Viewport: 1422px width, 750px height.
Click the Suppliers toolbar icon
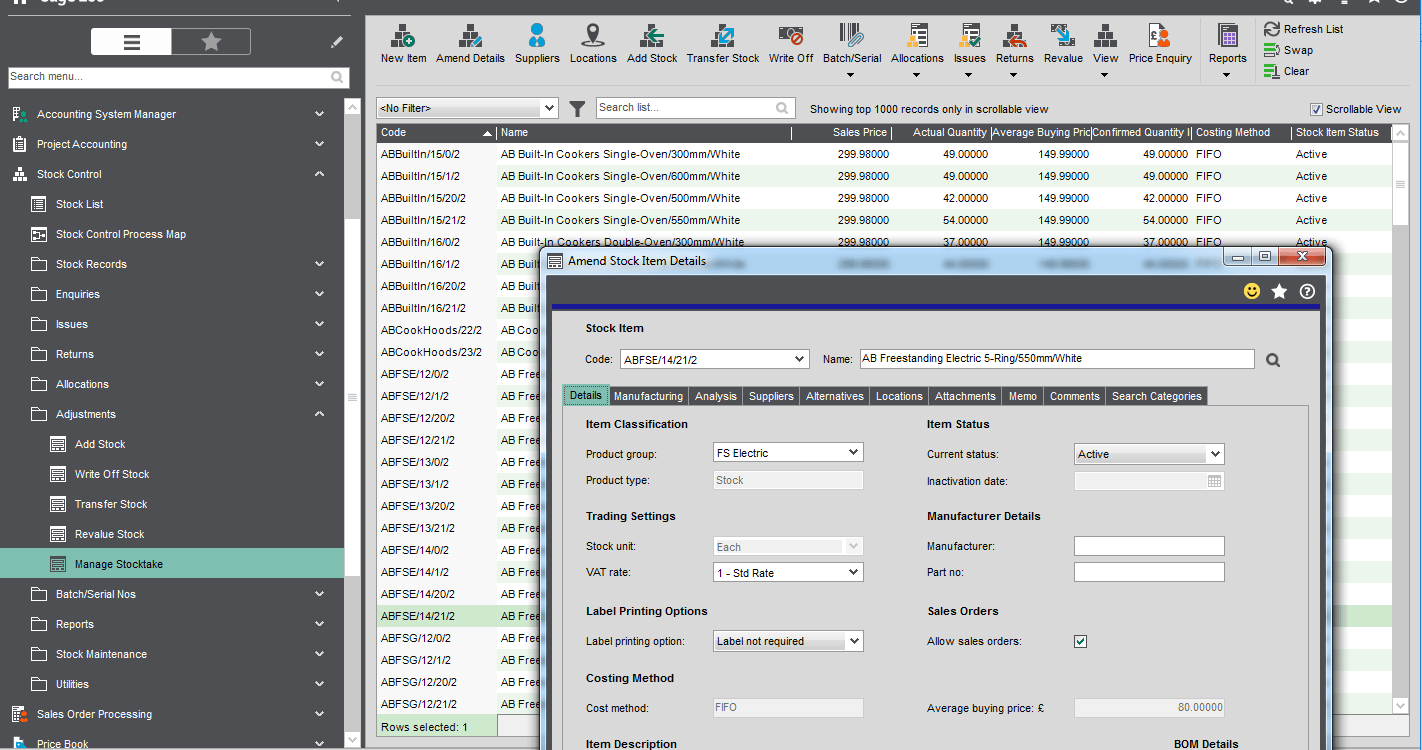tap(537, 44)
